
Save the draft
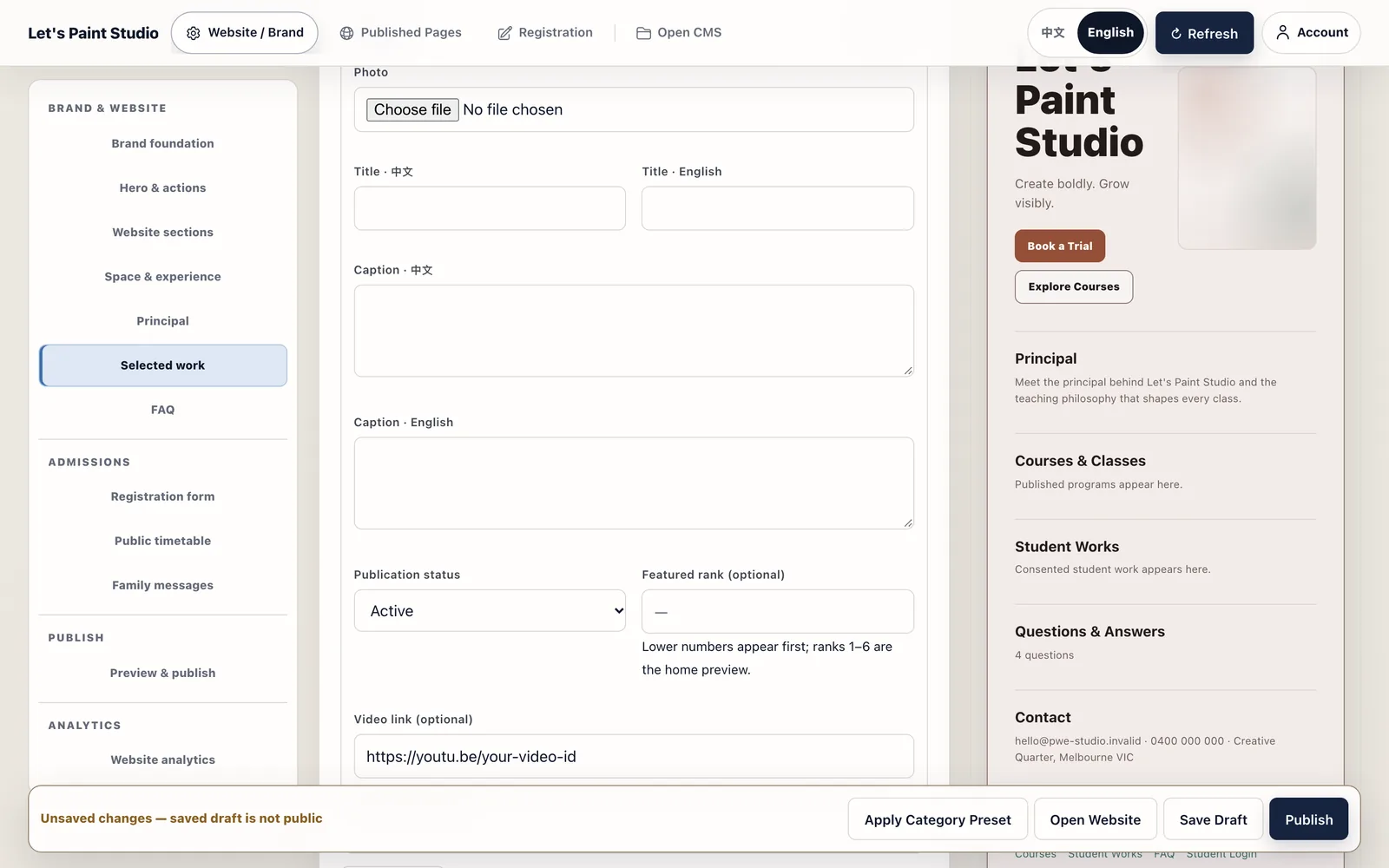tap(1213, 819)
